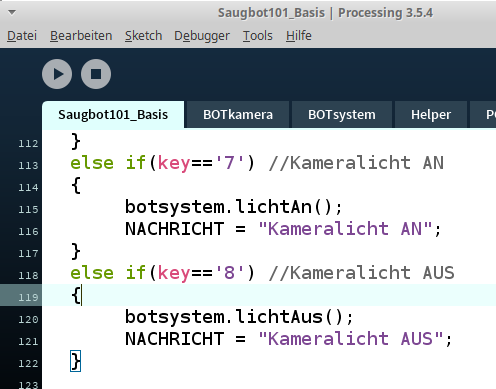Image resolution: width=496 pixels, height=389 pixels.
Task: Open the Sketch menu
Action: pos(143,36)
